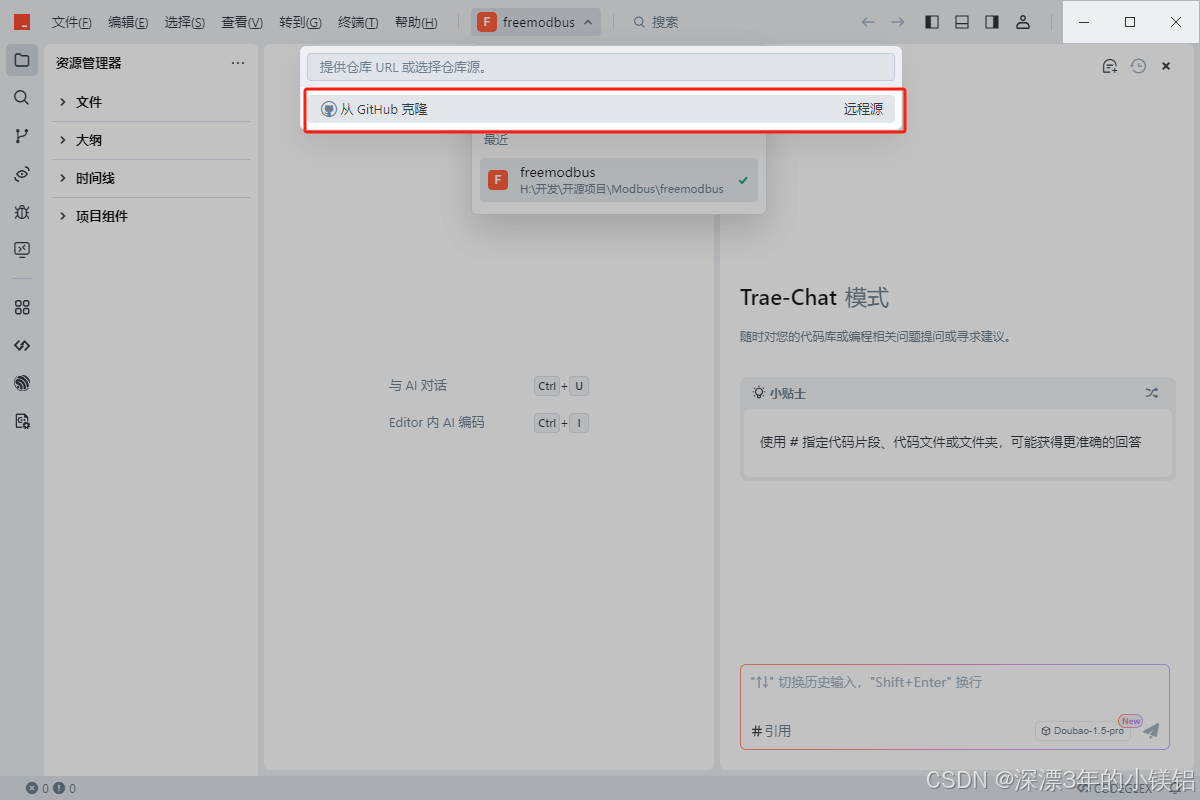Open the 选择(S) menu

coord(185,22)
